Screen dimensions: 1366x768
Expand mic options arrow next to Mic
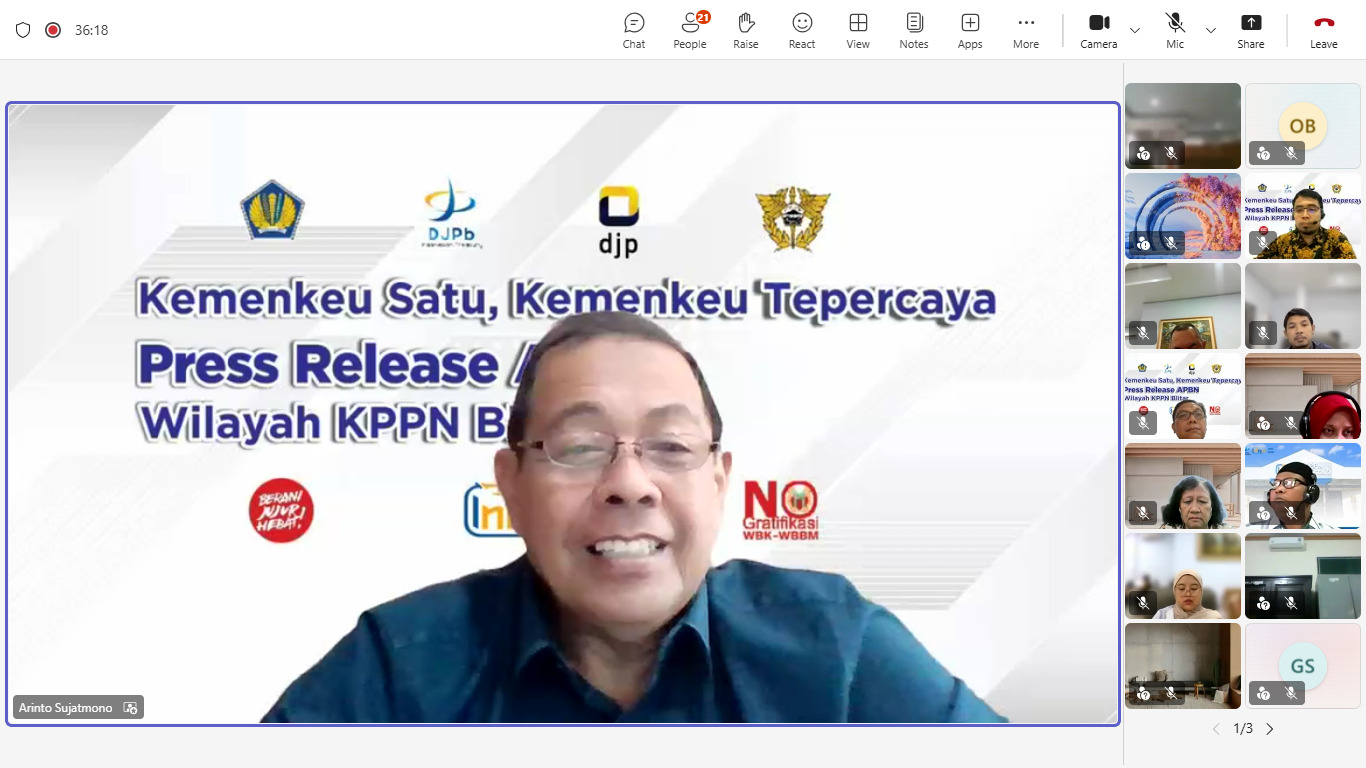1211,30
